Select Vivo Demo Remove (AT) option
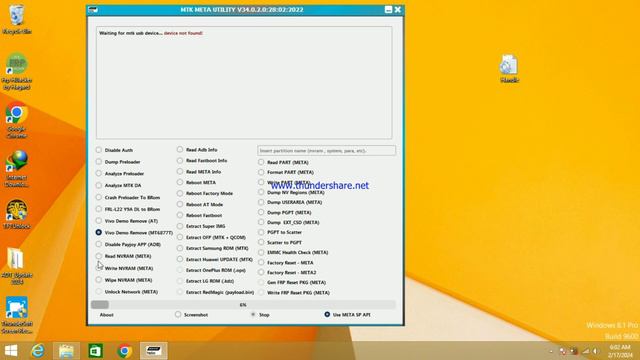Screen dimensions: 640x360 coord(127,221)
